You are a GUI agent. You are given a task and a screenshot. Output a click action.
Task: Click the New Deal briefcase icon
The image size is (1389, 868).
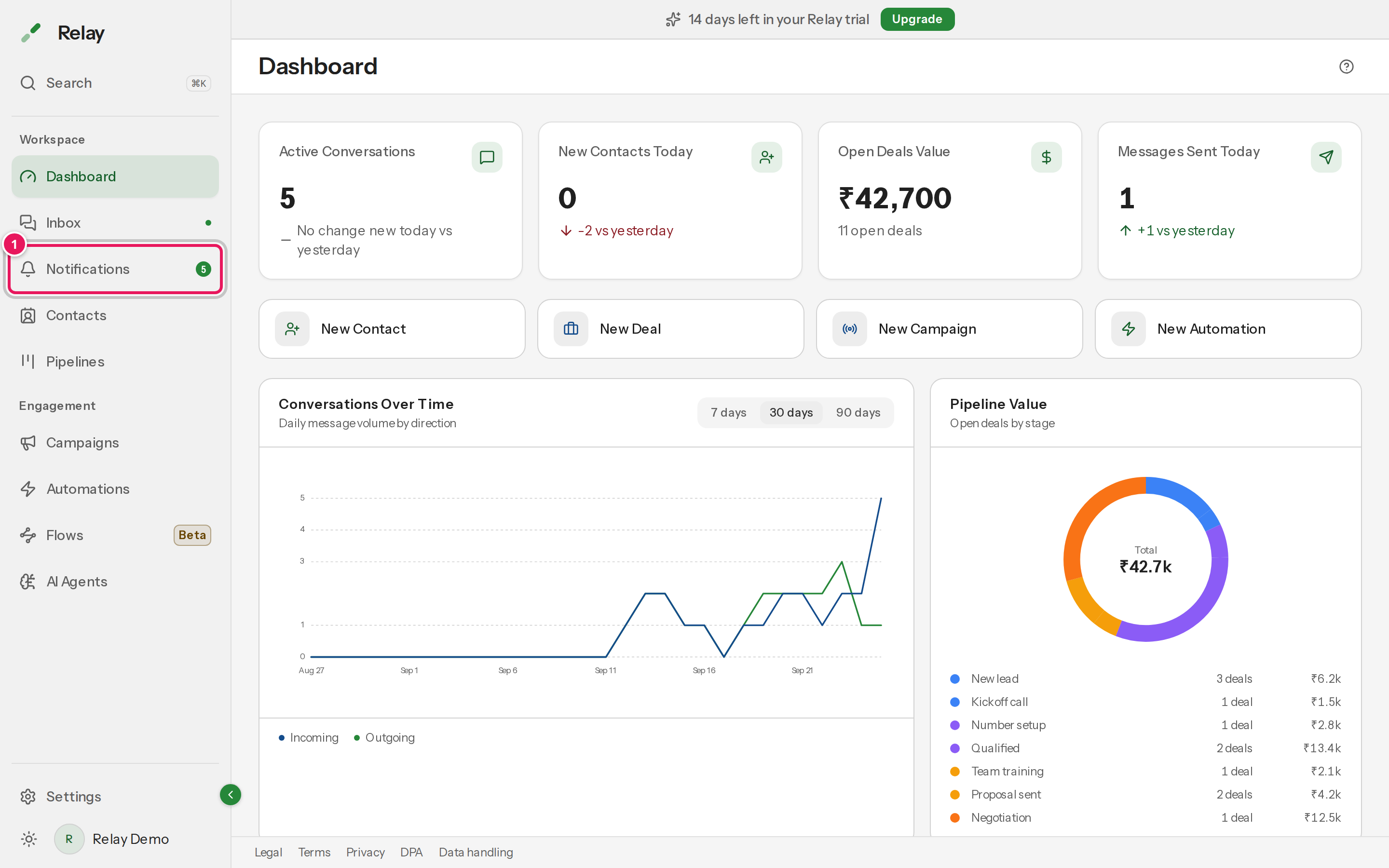point(571,329)
